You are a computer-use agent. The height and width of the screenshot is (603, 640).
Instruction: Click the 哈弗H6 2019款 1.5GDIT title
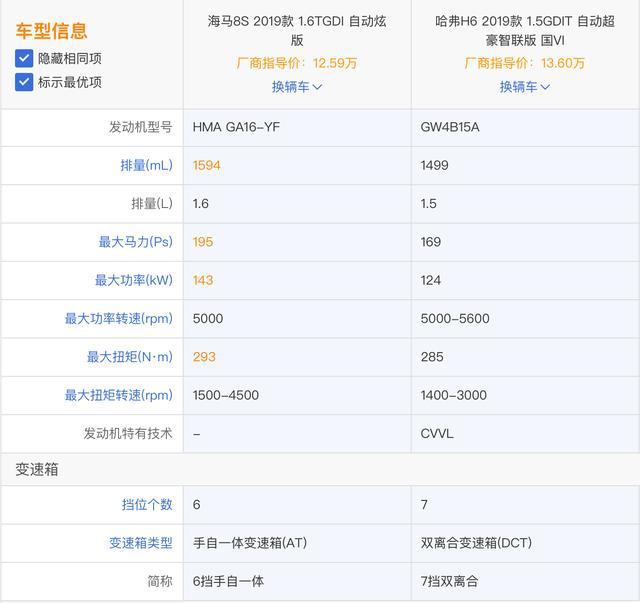tap(525, 31)
